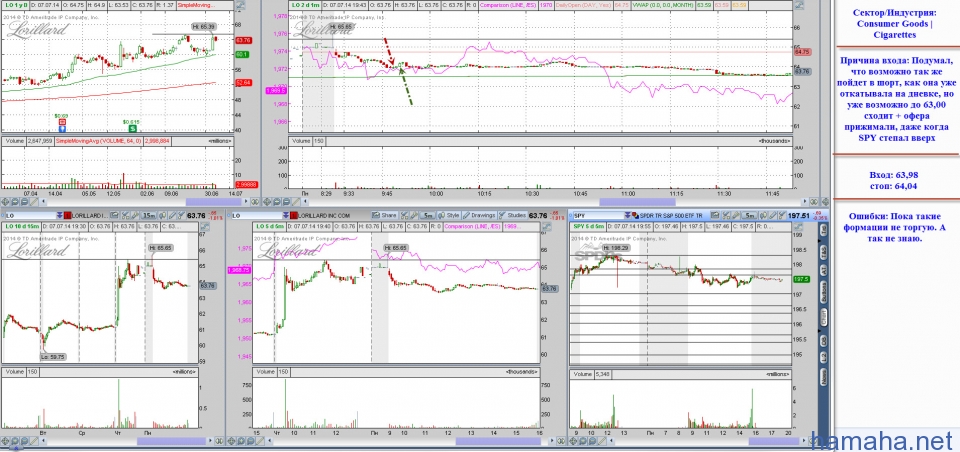Open Style icon in LO 15m chart toolbar
Screen dimensions: 960x452
pyautogui.click(x=162, y=216)
